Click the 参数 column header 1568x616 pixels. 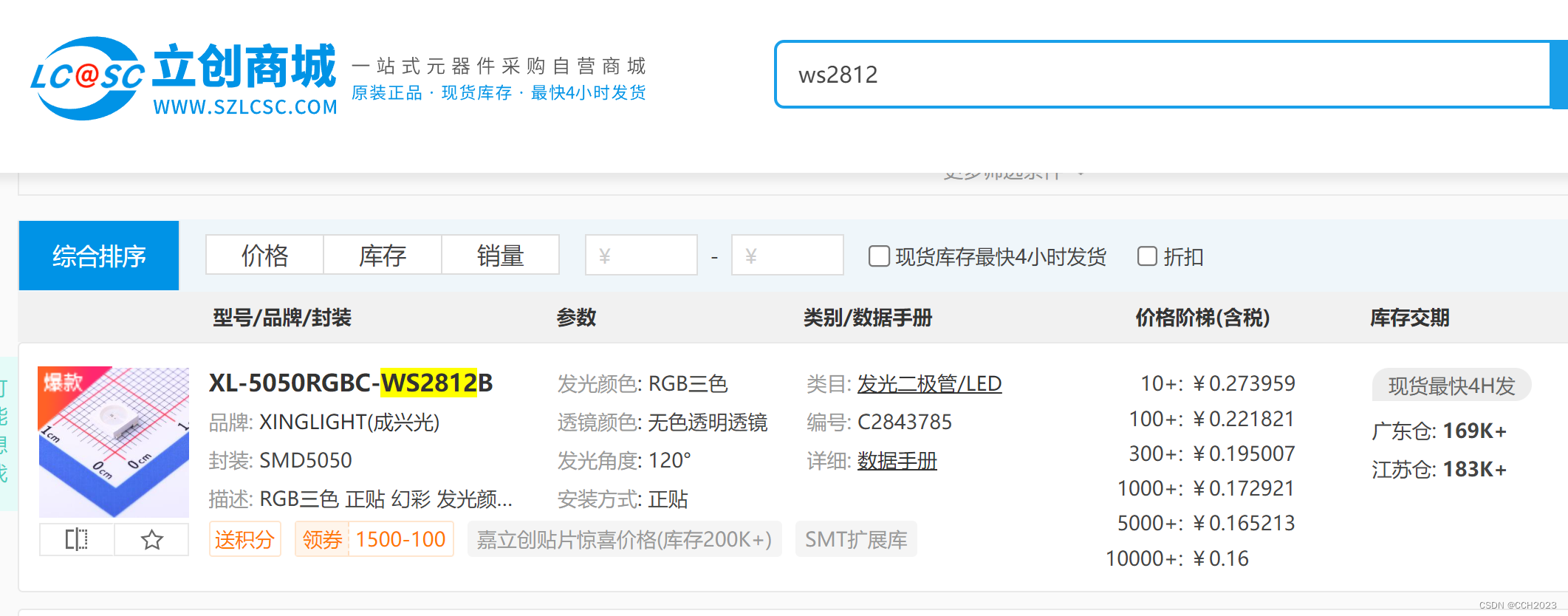[576, 318]
